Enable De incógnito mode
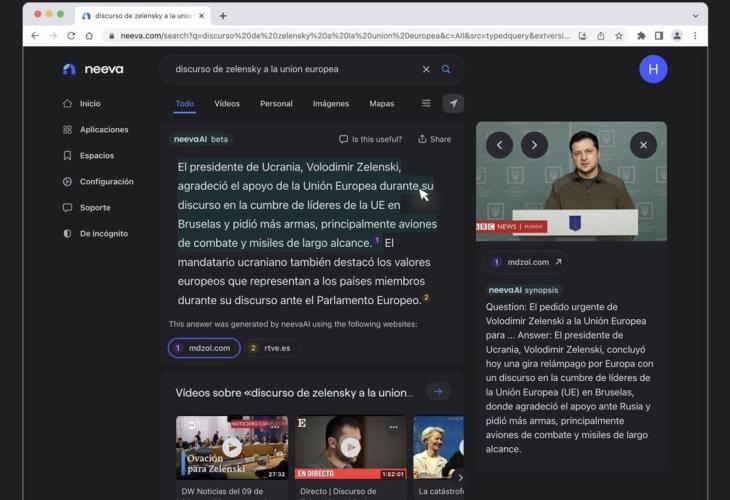Screen dimensions: 730x500 tap(103, 234)
